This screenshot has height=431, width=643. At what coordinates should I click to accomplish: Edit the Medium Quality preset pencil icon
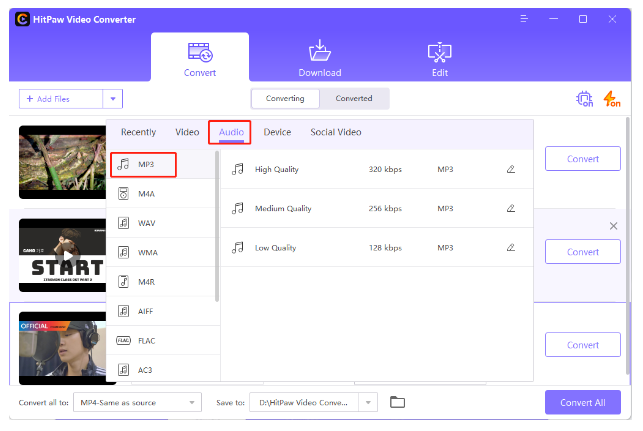point(511,208)
